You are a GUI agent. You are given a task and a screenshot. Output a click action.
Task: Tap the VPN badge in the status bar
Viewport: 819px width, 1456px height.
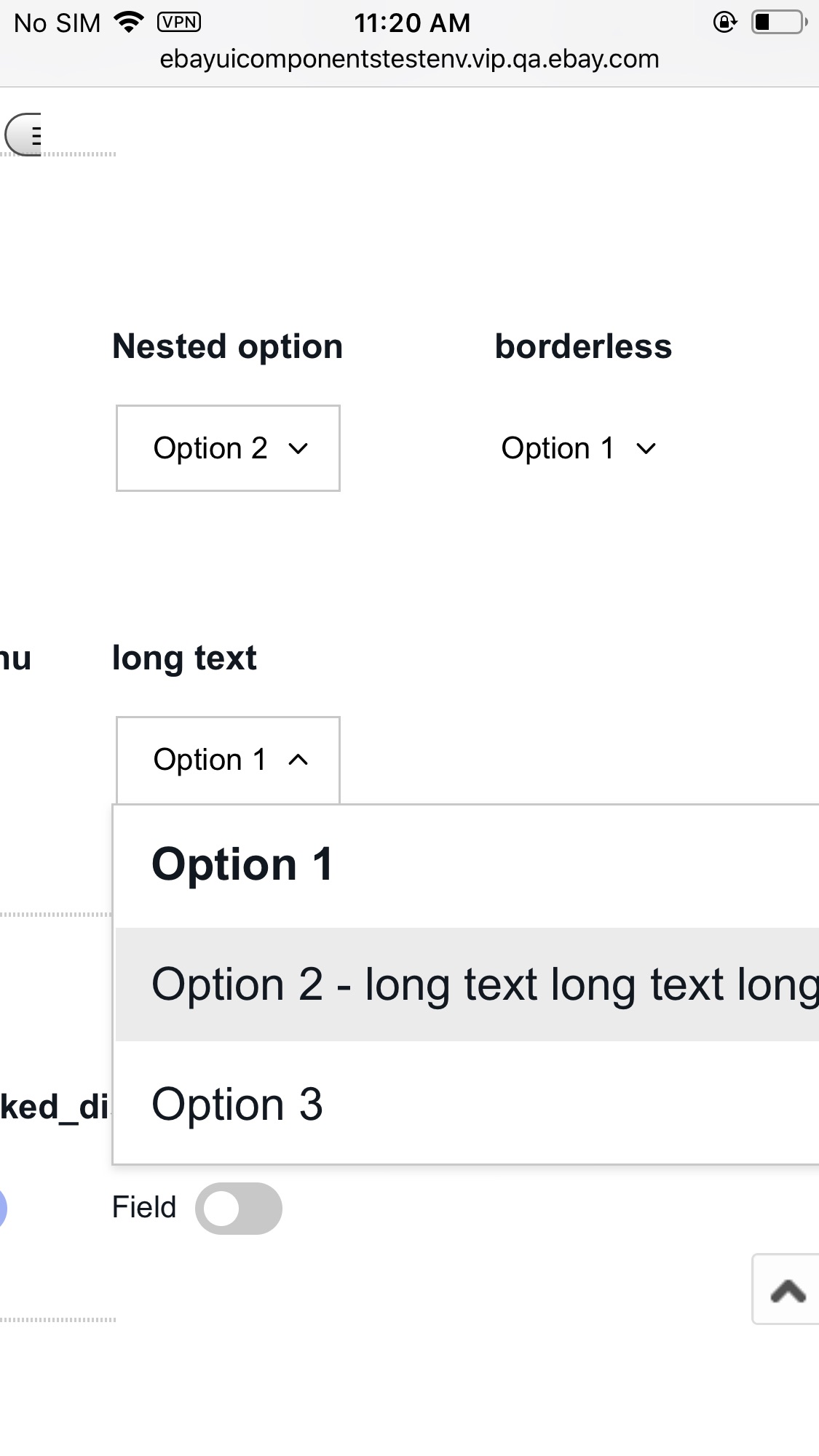pyautogui.click(x=179, y=22)
